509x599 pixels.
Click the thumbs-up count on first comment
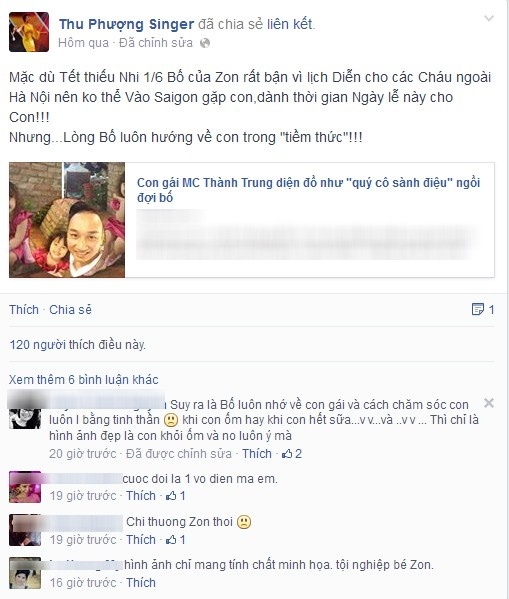(292, 454)
